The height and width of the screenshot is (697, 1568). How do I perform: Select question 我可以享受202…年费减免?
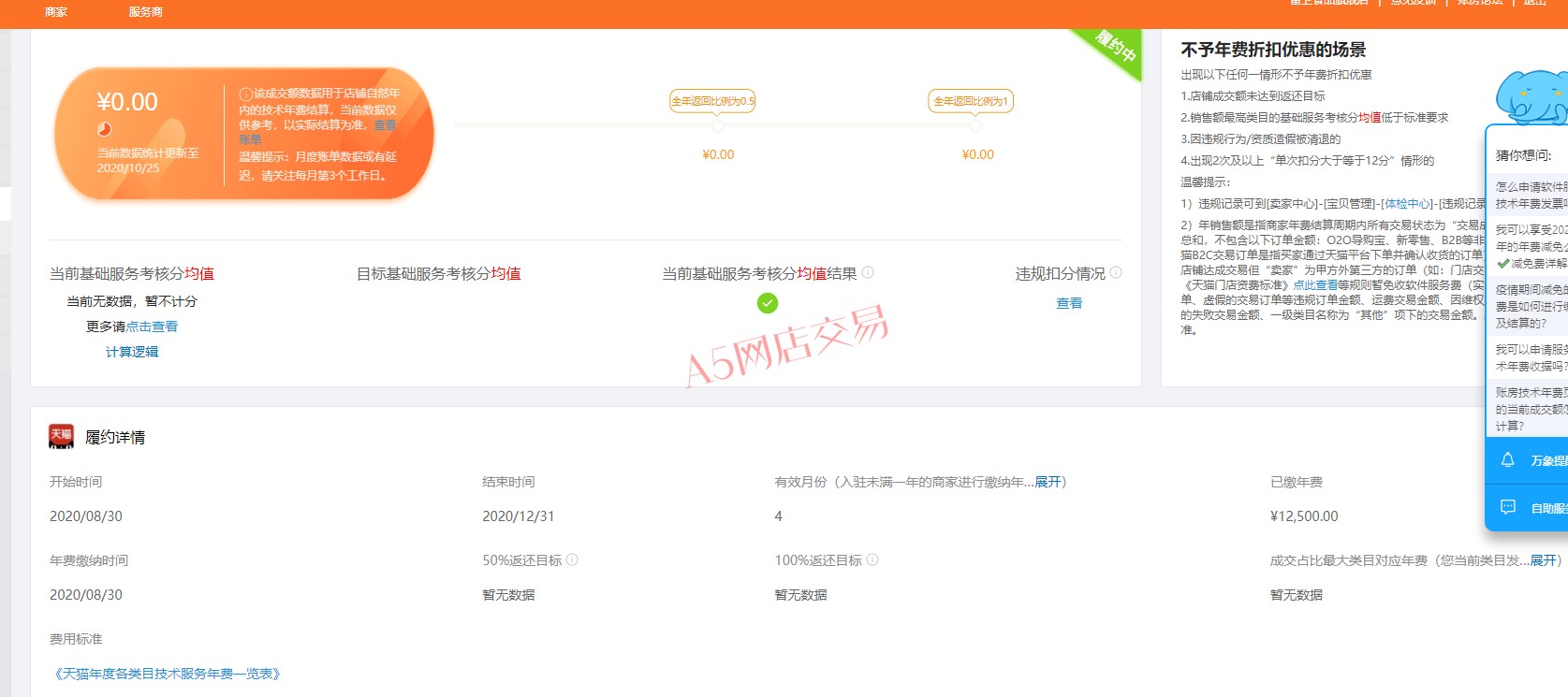tap(1528, 246)
